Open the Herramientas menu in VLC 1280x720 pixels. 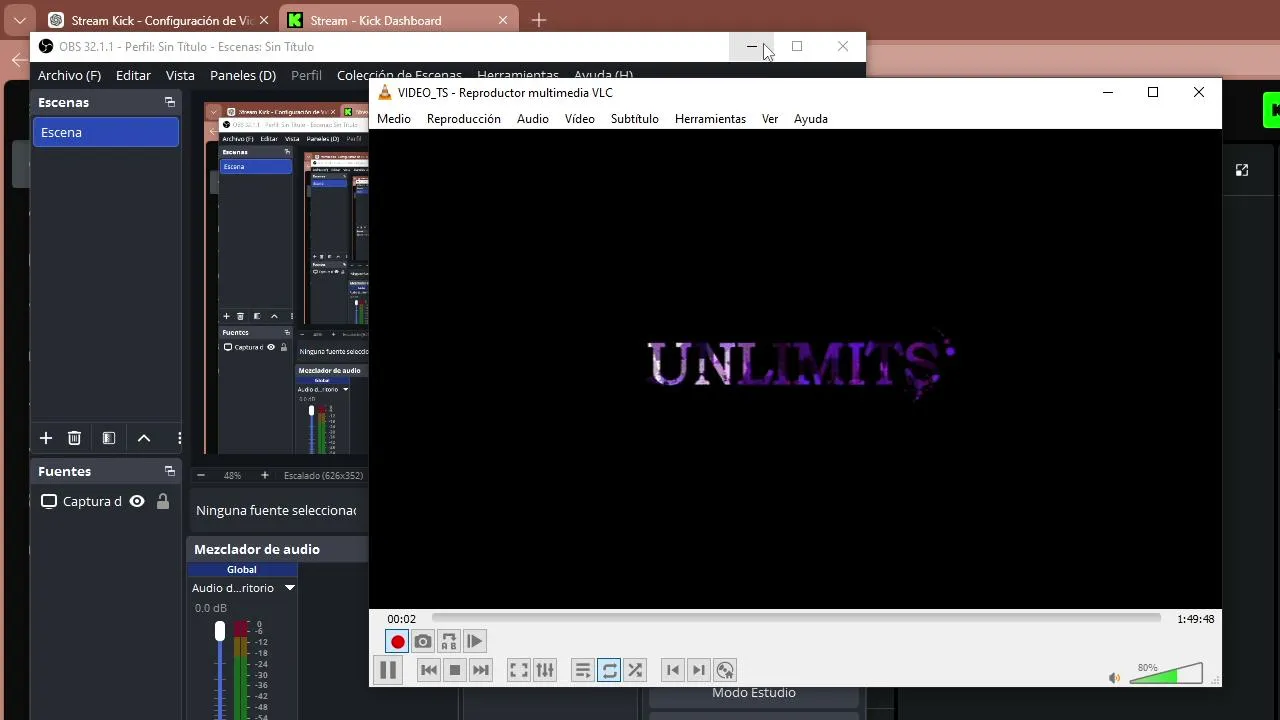point(711,119)
